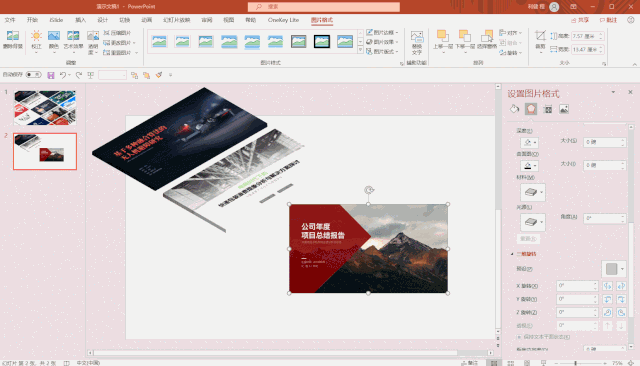Click the Notes (备注) status bar button
This screenshot has height=366, width=640.
(x=470, y=363)
